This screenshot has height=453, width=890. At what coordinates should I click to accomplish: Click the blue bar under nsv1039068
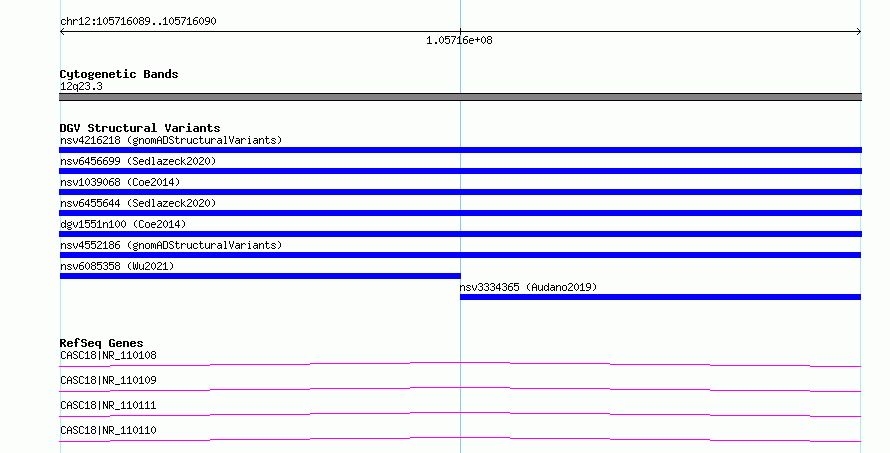[460, 192]
